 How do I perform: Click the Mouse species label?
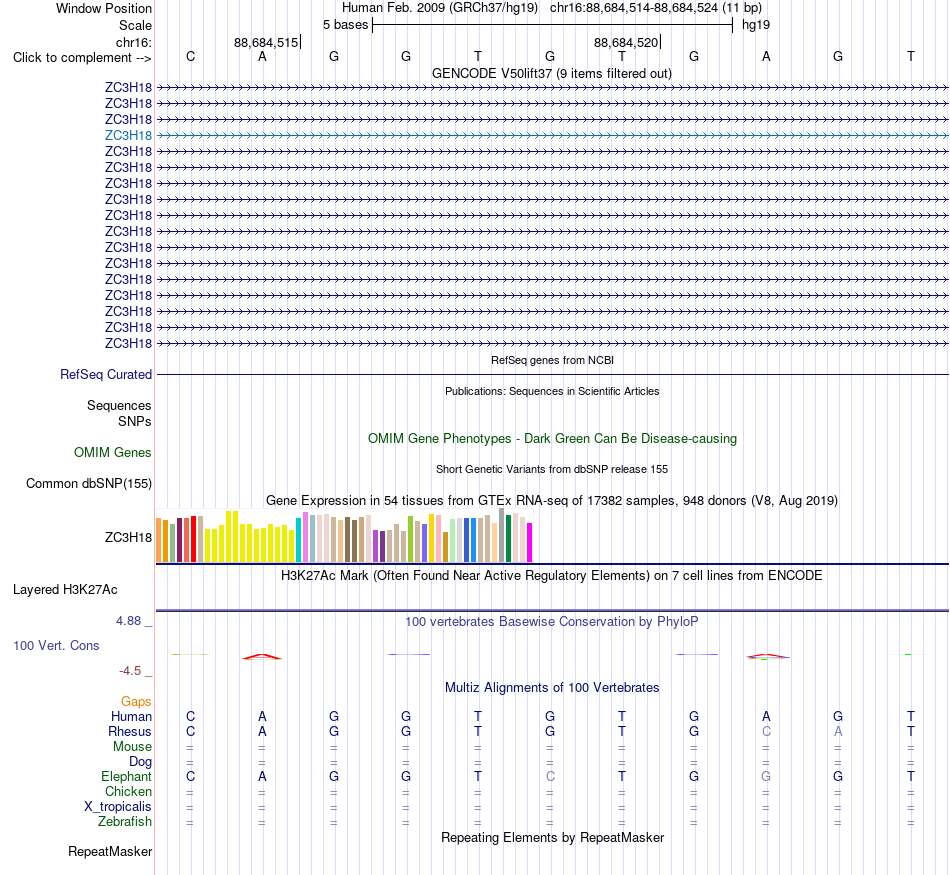(132, 747)
